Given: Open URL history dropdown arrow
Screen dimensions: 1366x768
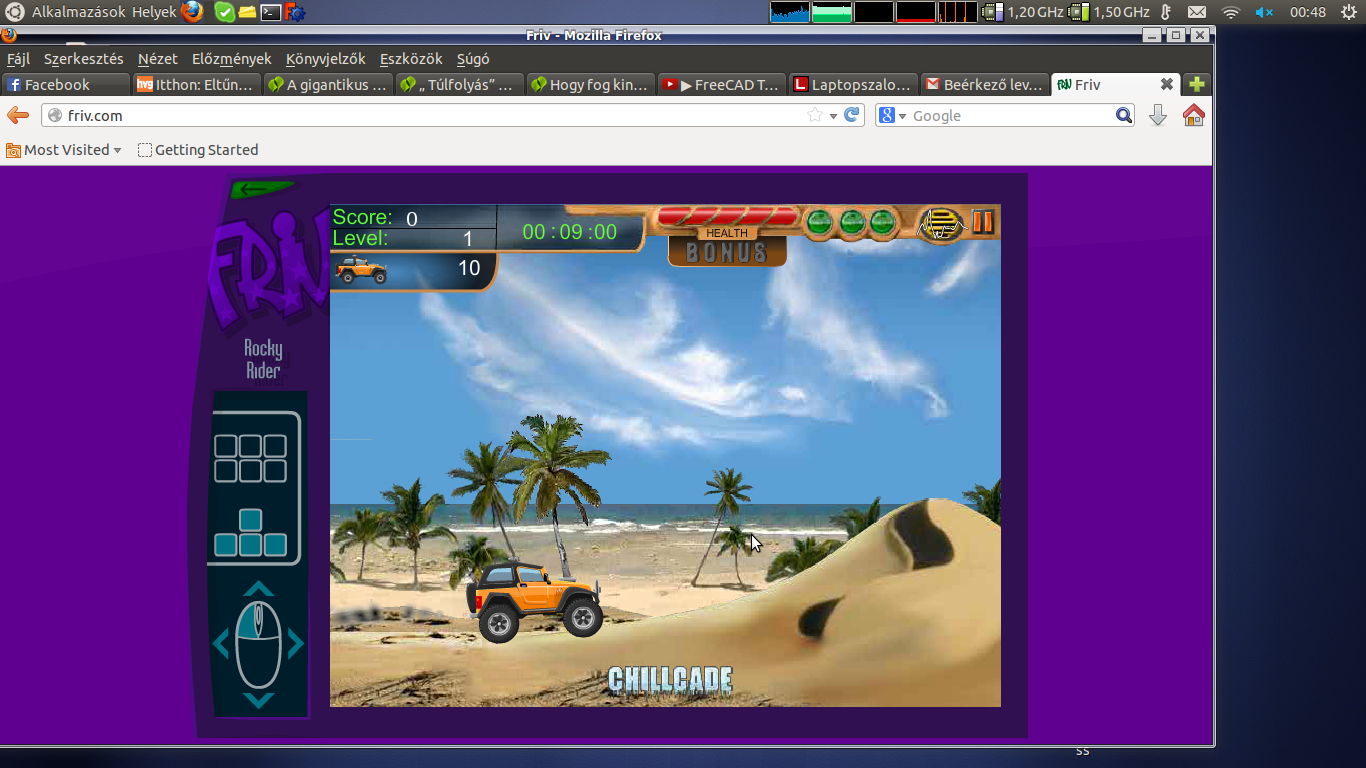Looking at the screenshot, I should (x=833, y=116).
